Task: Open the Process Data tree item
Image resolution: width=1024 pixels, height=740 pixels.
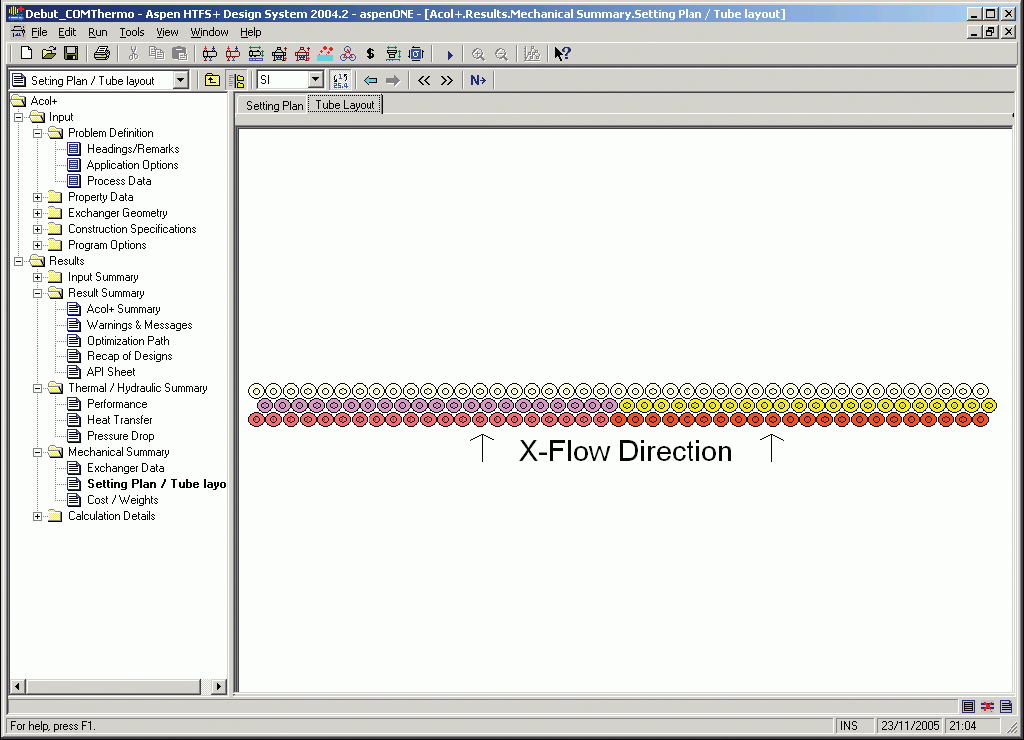Action: tap(119, 181)
